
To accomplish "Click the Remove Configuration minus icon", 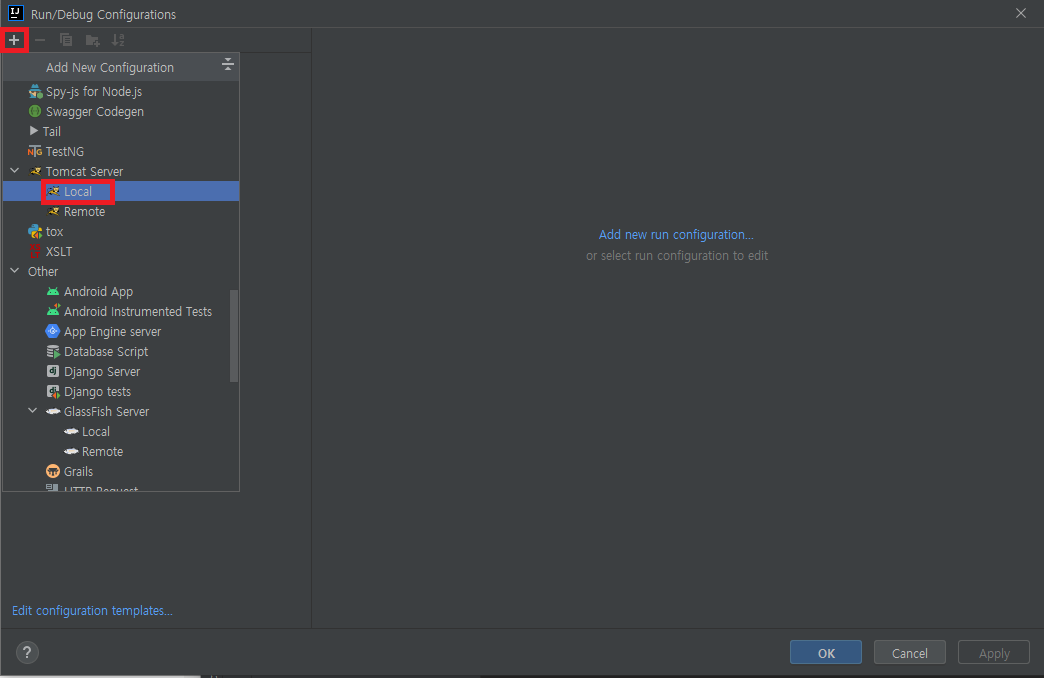I will [x=40, y=40].
